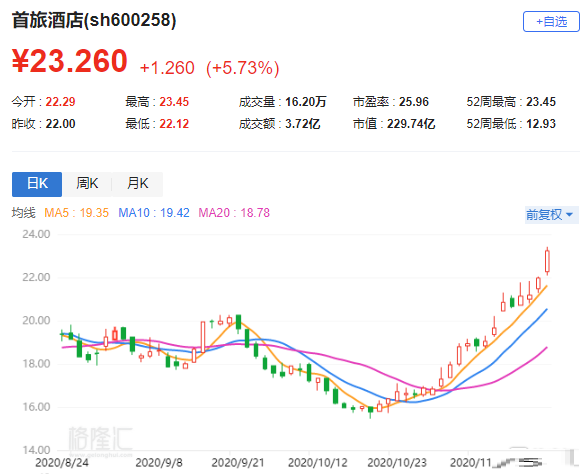Open the 前复权 adjustment dropdown
Image resolution: width=584 pixels, height=474 pixels.
coord(551,215)
